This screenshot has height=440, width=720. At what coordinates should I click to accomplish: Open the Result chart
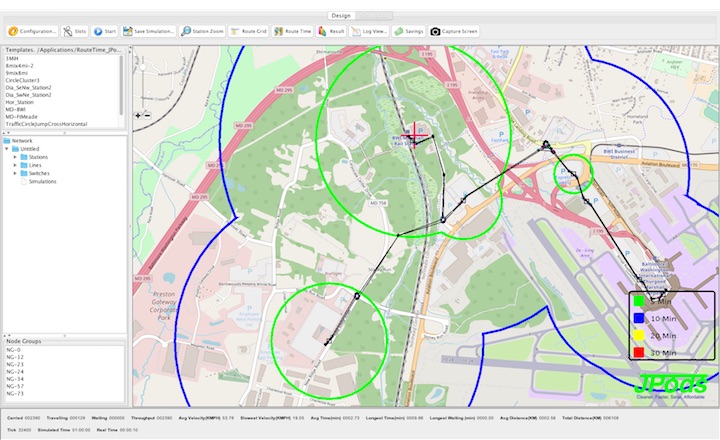pyautogui.click(x=333, y=31)
